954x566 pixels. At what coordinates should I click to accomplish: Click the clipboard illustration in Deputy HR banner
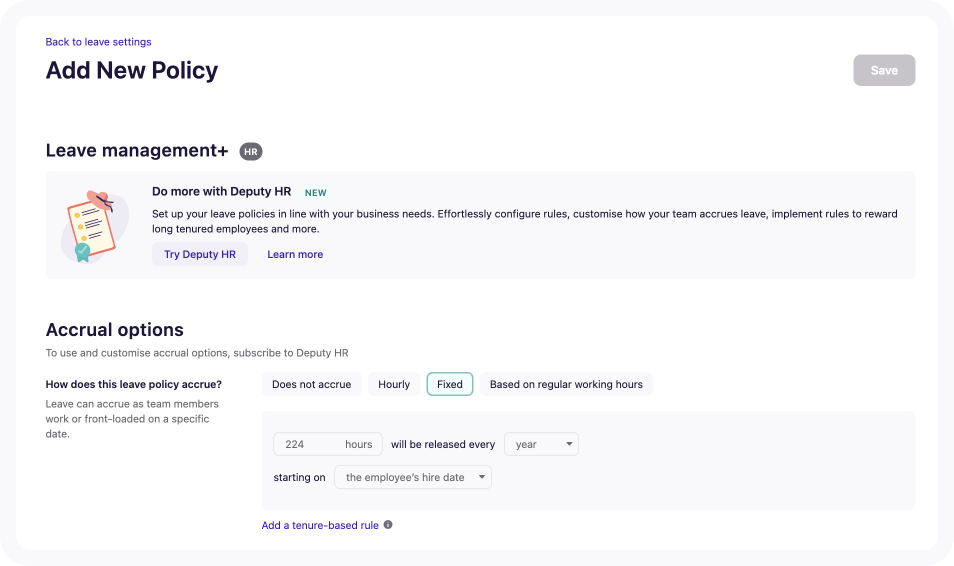point(94,226)
